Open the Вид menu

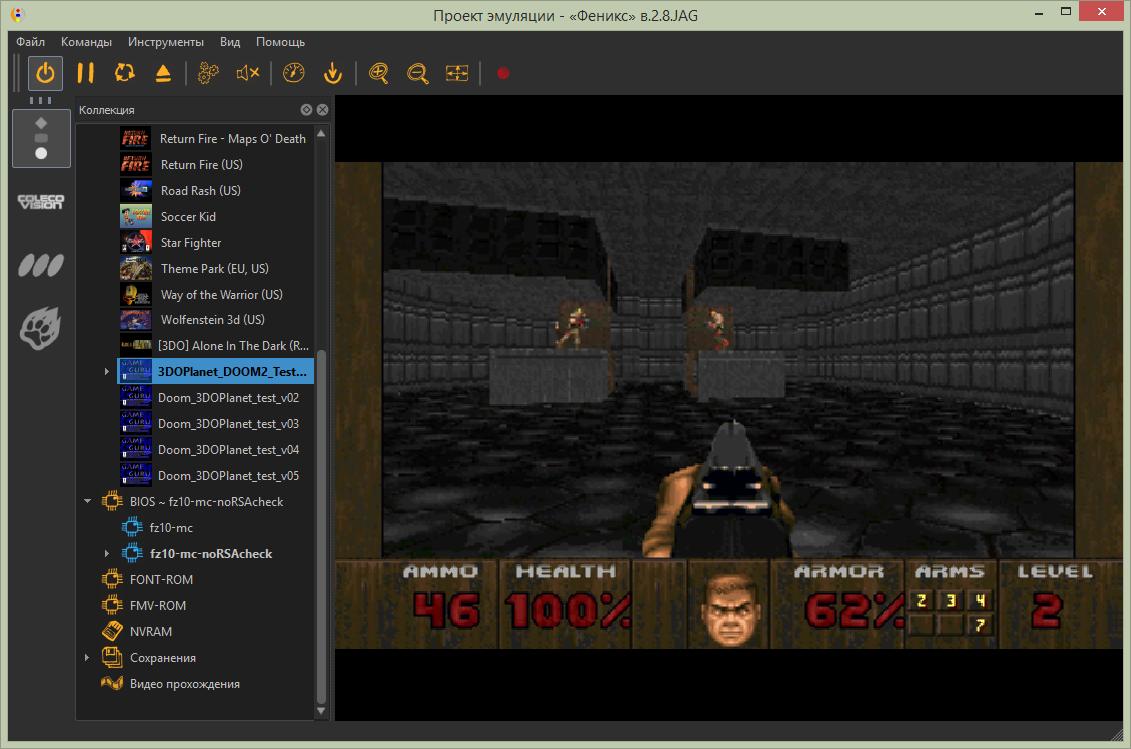(x=230, y=42)
